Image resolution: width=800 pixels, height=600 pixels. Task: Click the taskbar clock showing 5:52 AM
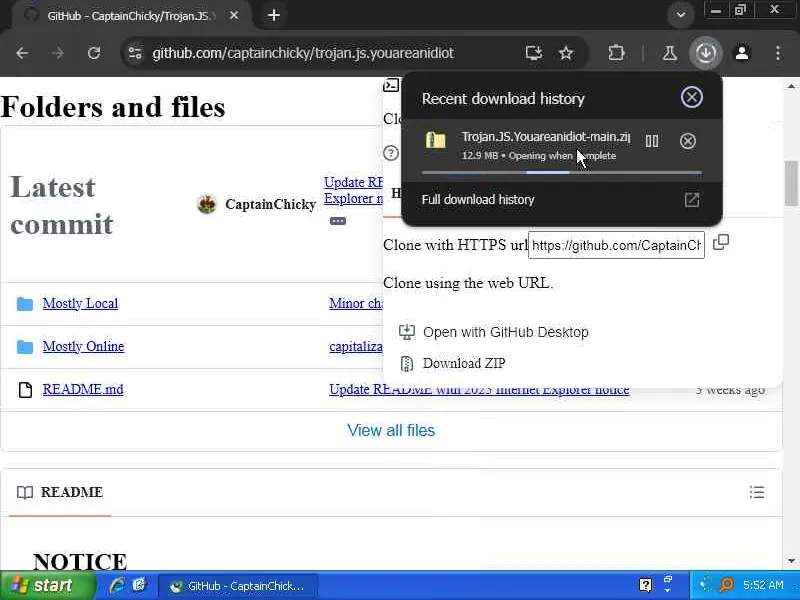(763, 585)
